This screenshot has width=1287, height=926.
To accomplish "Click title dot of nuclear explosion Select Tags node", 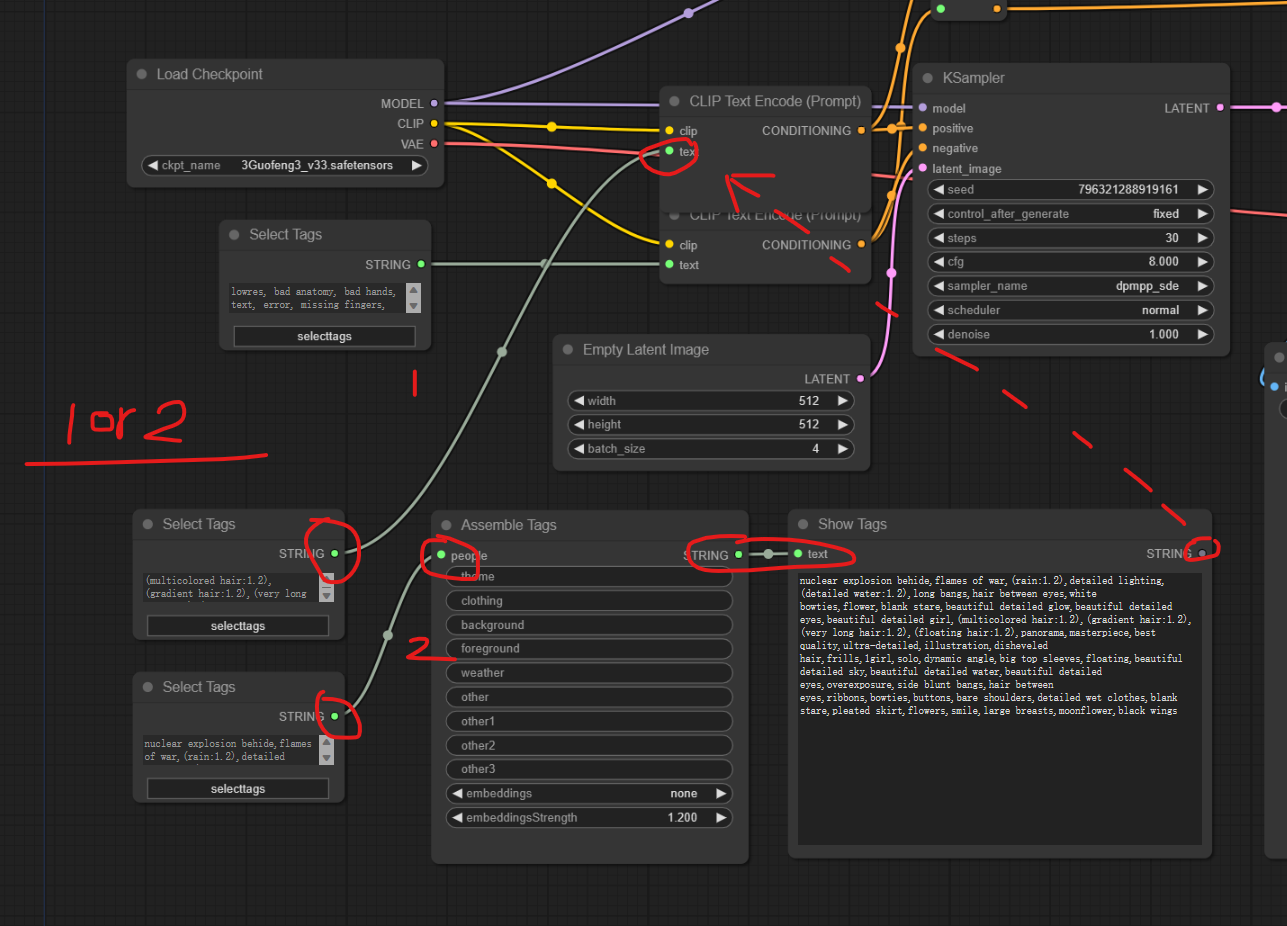I will (x=149, y=687).
